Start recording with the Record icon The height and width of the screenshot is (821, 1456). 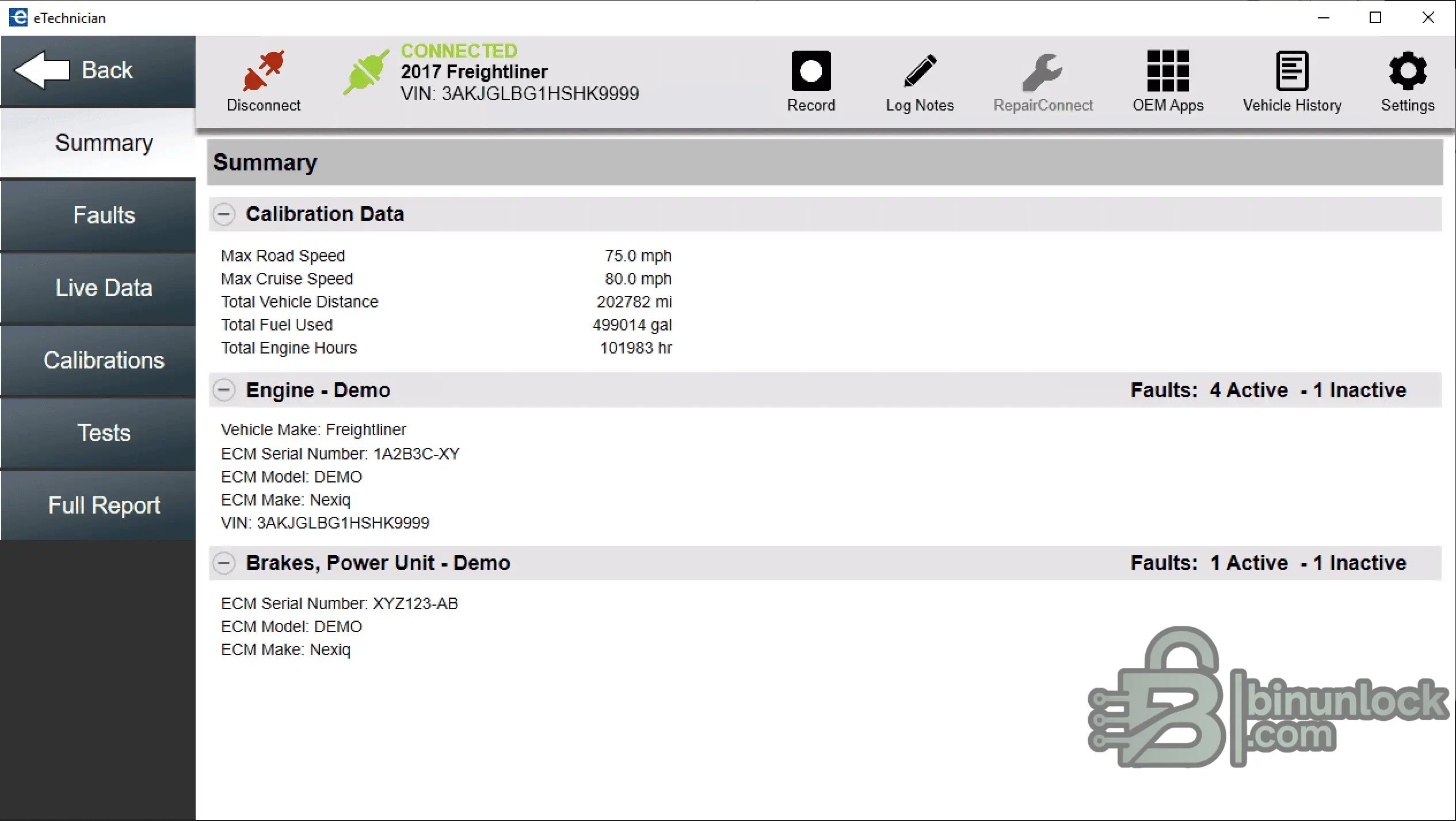pos(811,71)
